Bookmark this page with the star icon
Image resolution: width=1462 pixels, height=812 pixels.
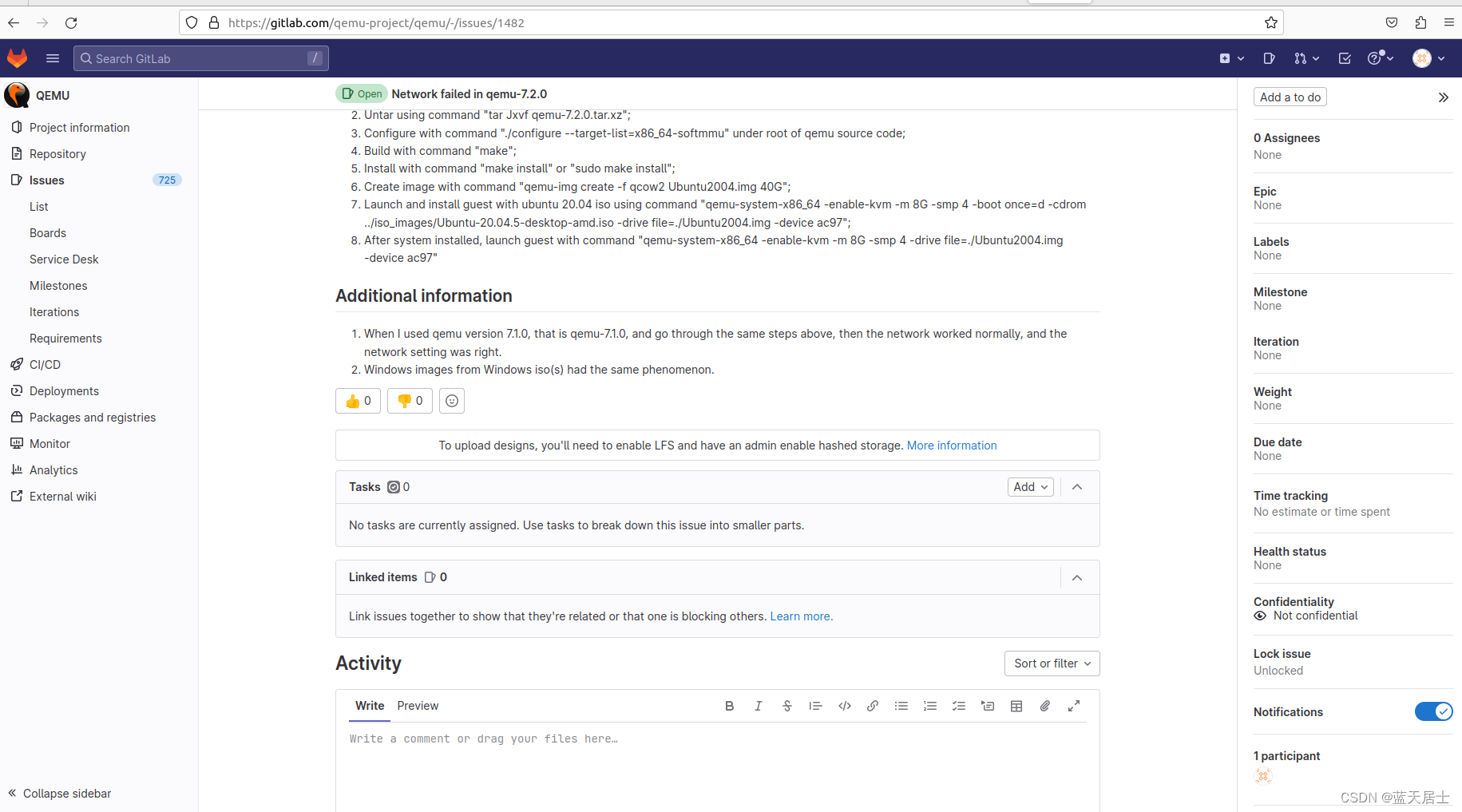(1271, 22)
